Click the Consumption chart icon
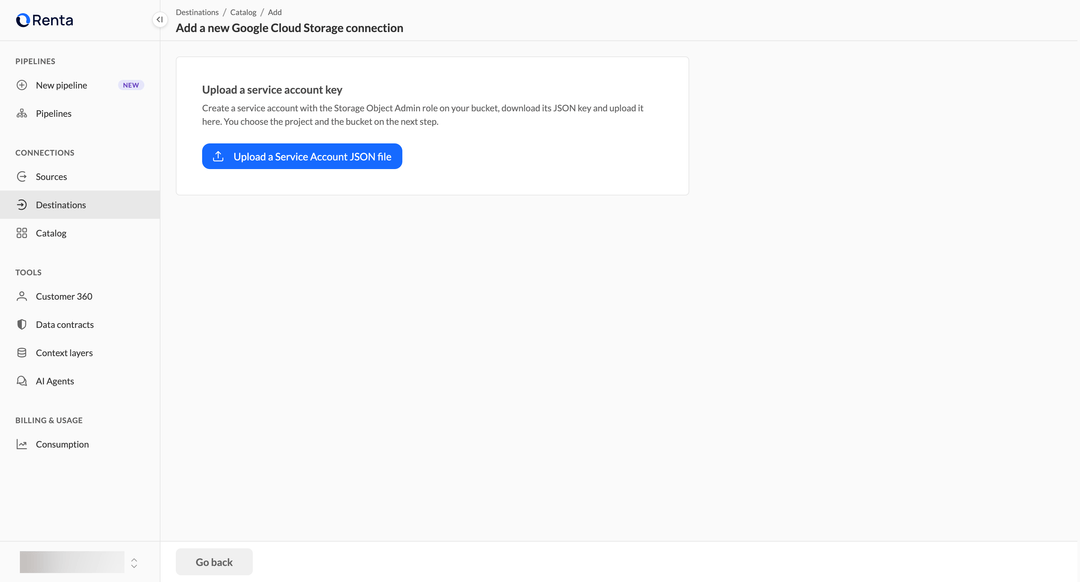 click(22, 445)
